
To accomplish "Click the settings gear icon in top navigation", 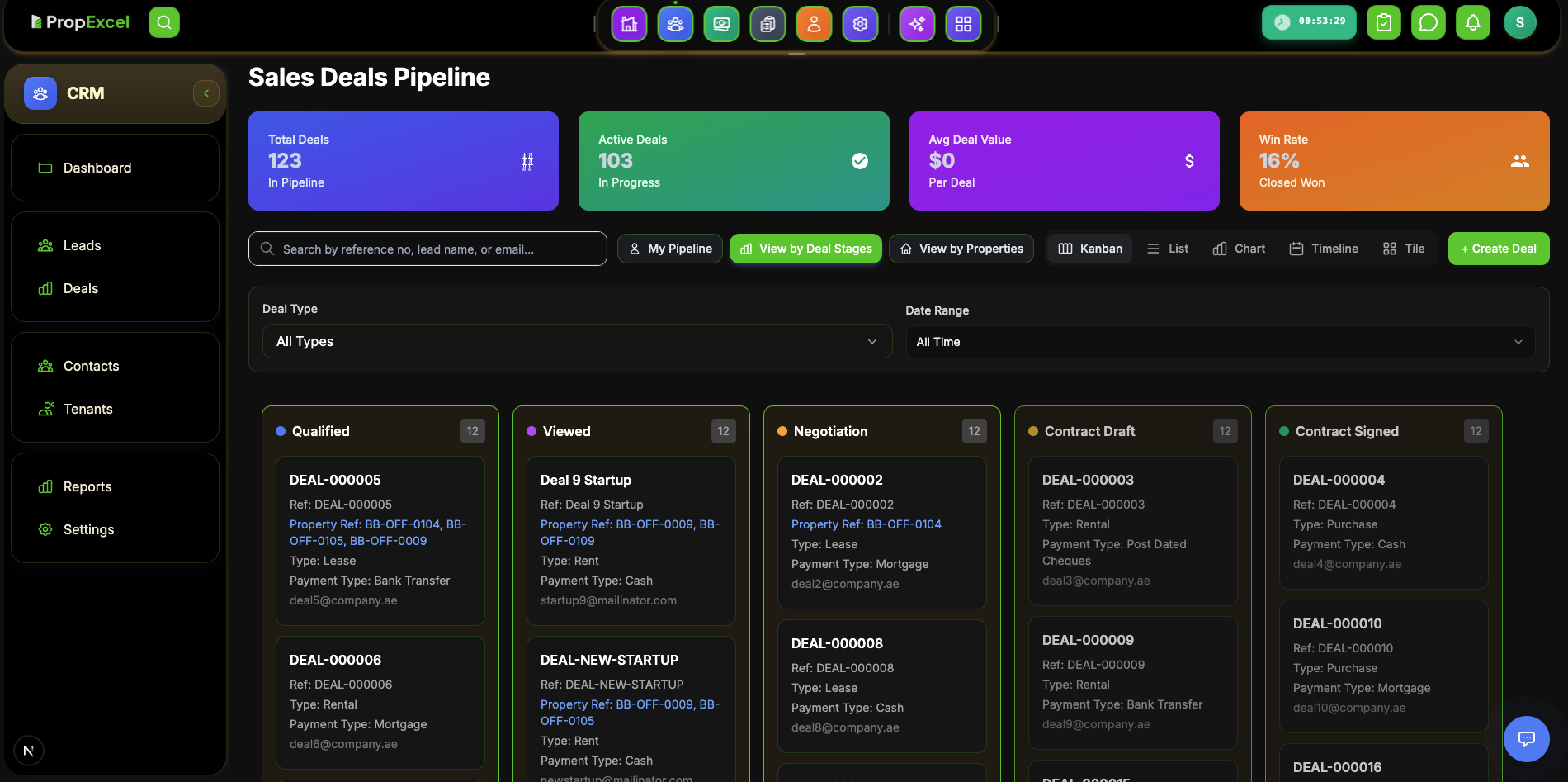I will coord(860,24).
